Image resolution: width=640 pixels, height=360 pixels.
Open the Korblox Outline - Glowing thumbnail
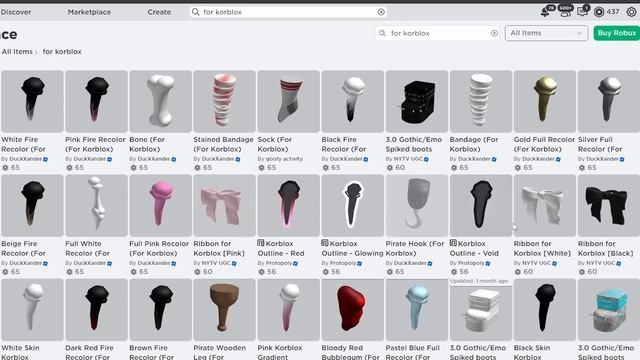[353, 206]
